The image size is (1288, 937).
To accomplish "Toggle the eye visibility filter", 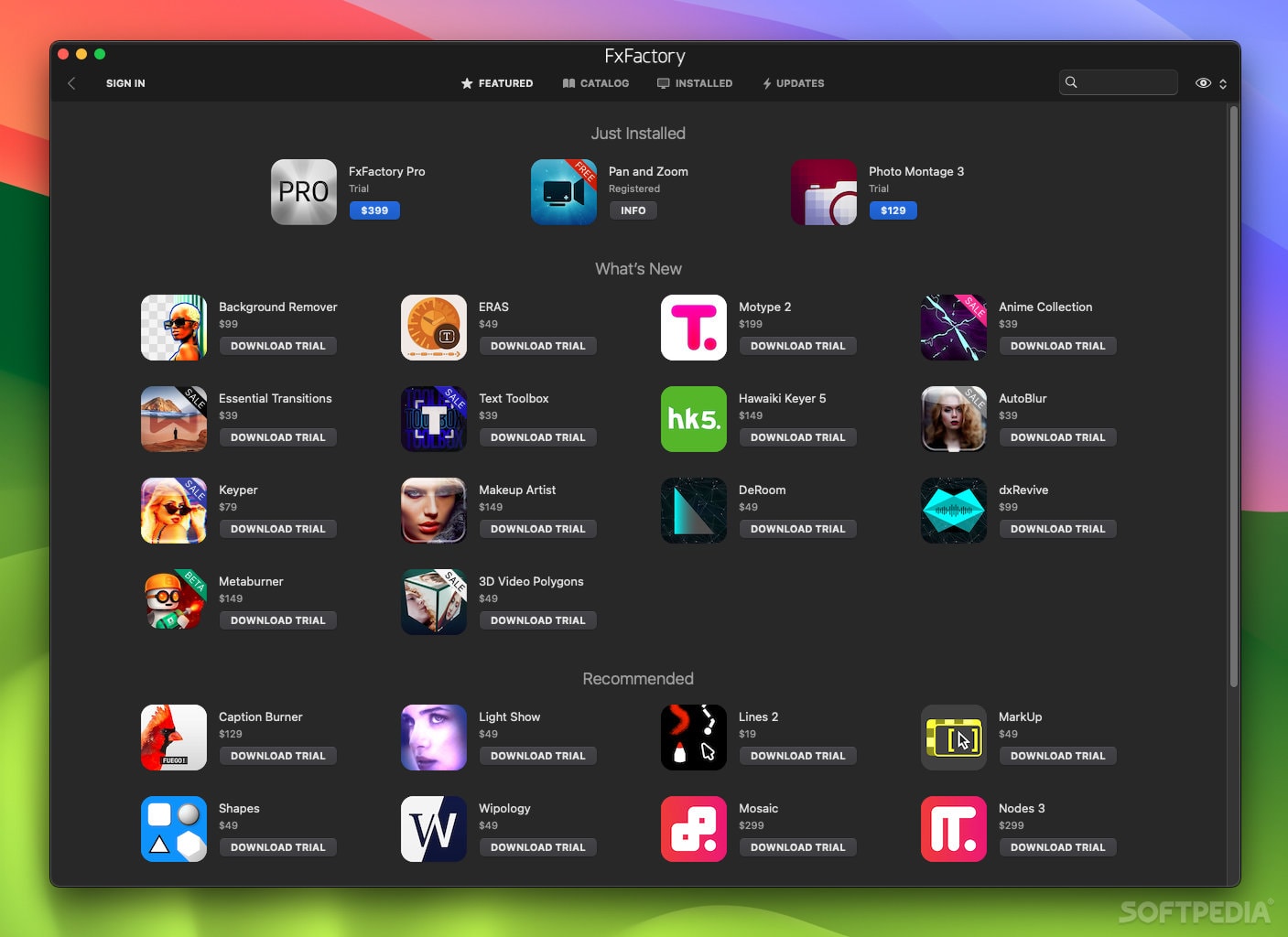I will [x=1203, y=83].
